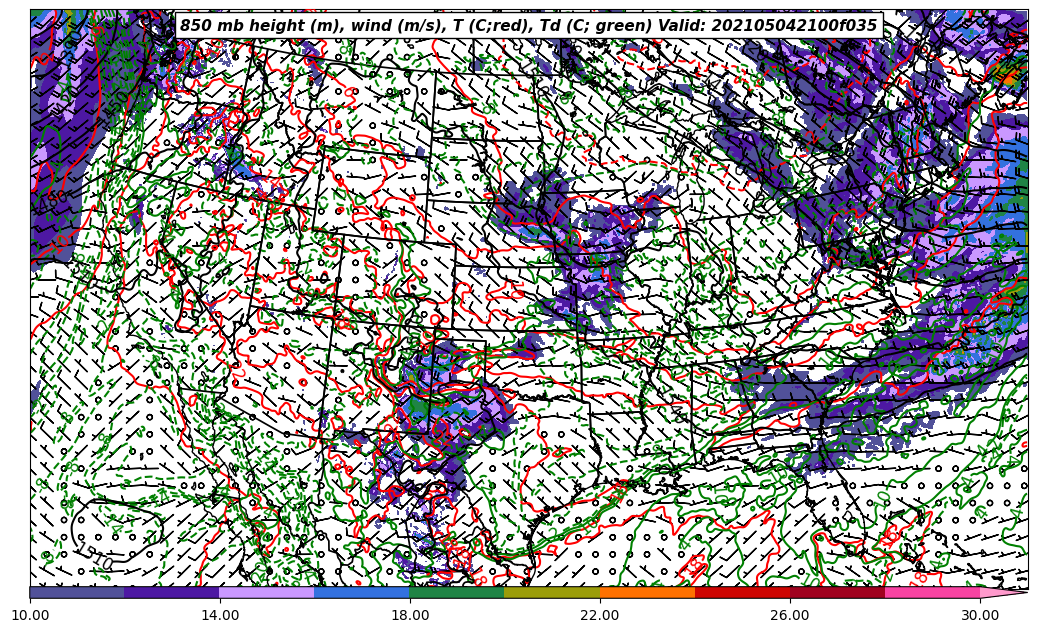The image size is (1037, 632).
Task: Select the dark purple 12–14 colorbar segment
Action: pyautogui.click(x=172, y=592)
